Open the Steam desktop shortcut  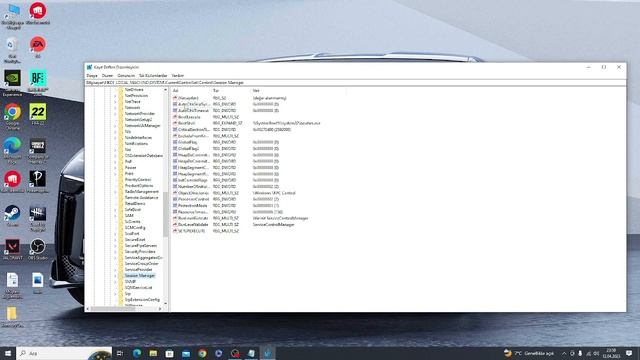[x=12, y=216]
